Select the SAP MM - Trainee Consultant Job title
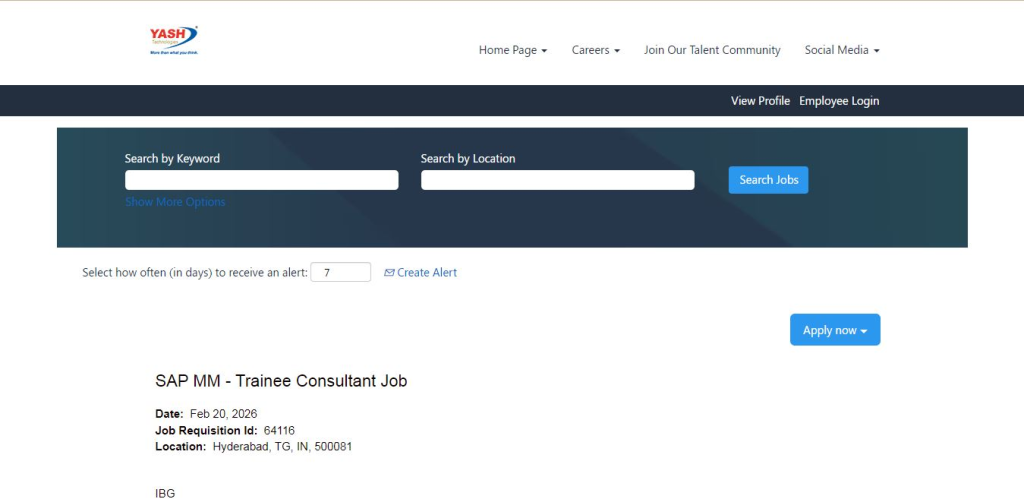 281,381
